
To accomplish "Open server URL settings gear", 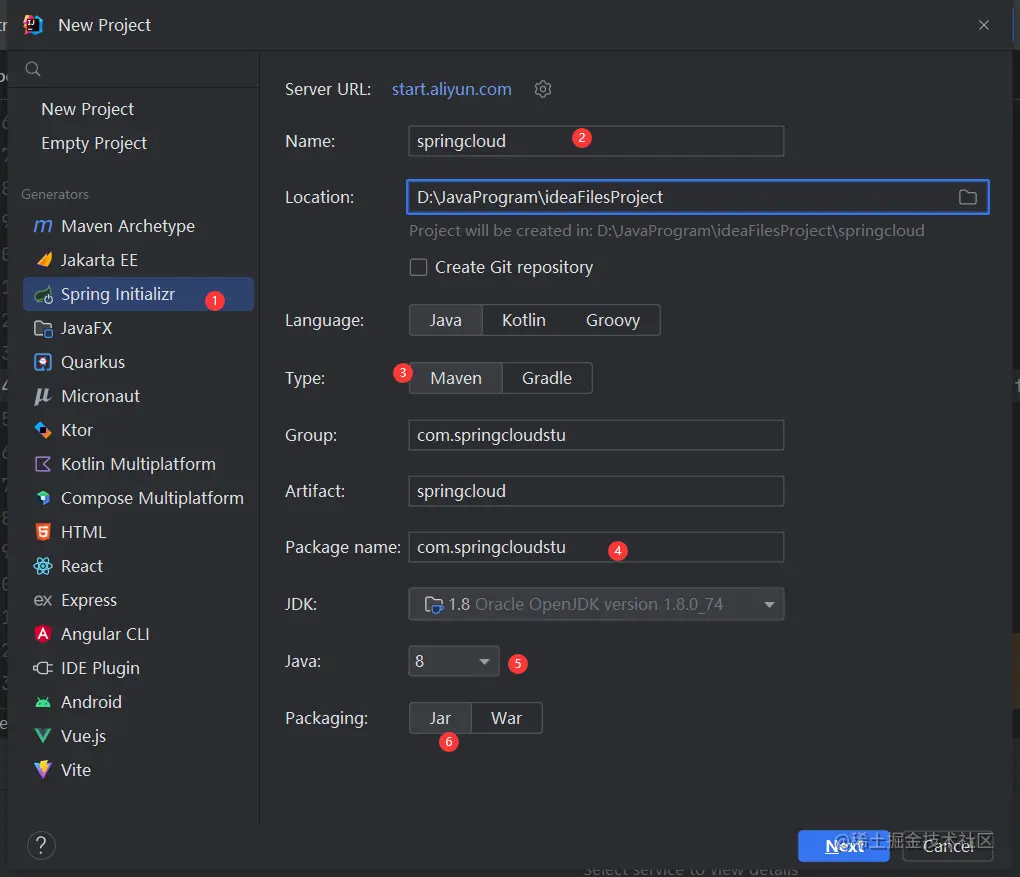I will coord(543,89).
